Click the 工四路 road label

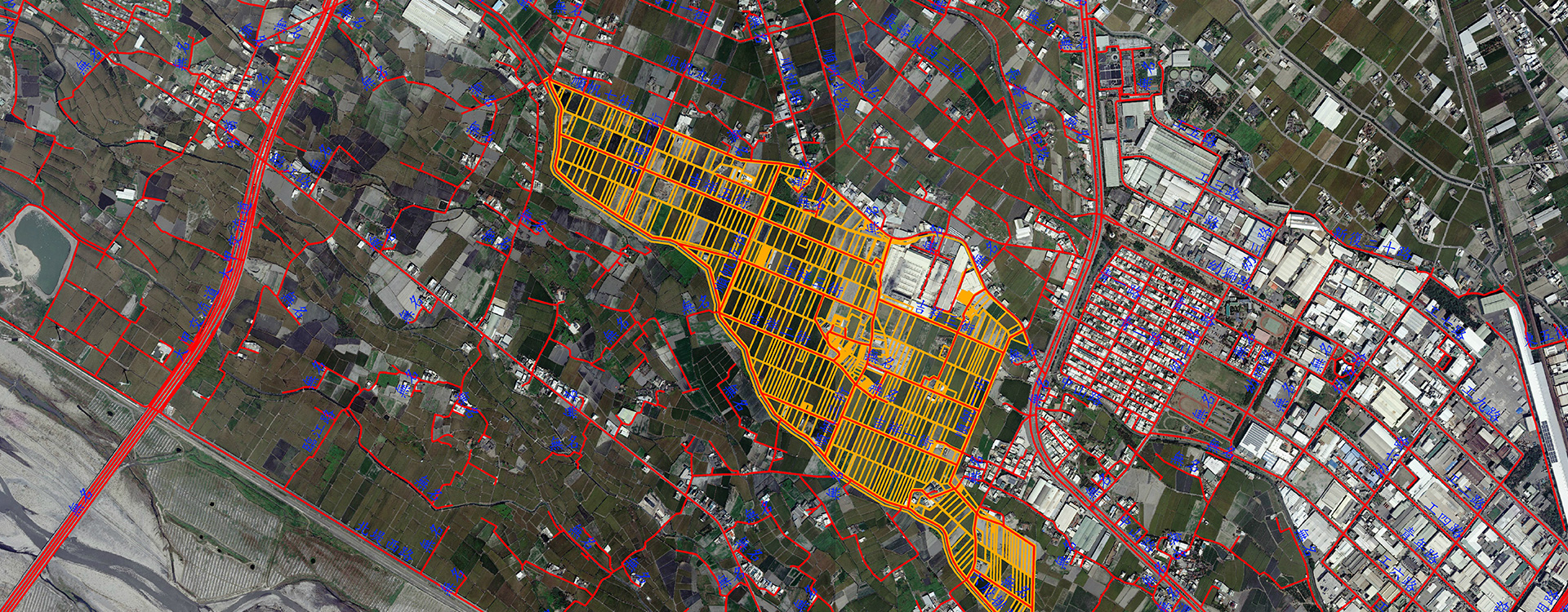tap(1444, 520)
